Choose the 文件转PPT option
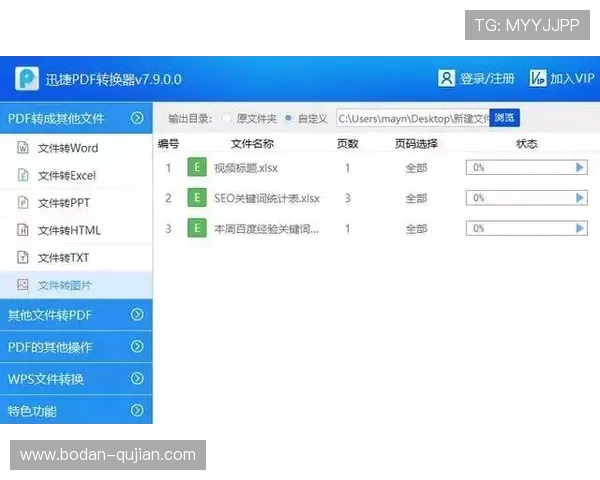600x480 pixels. pyautogui.click(x=64, y=202)
